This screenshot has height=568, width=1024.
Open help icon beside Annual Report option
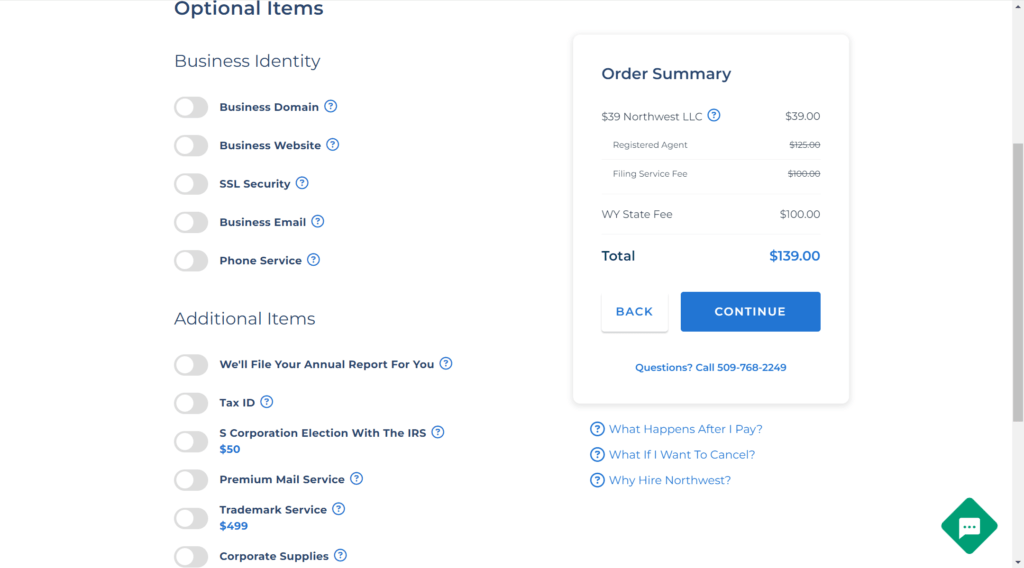[x=445, y=364]
